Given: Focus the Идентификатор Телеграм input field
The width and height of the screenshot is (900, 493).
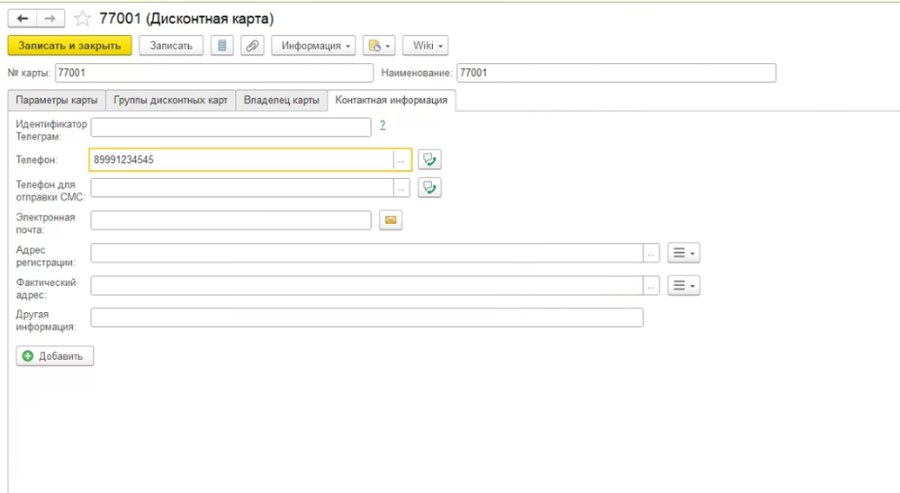Looking at the screenshot, I should pos(231,127).
